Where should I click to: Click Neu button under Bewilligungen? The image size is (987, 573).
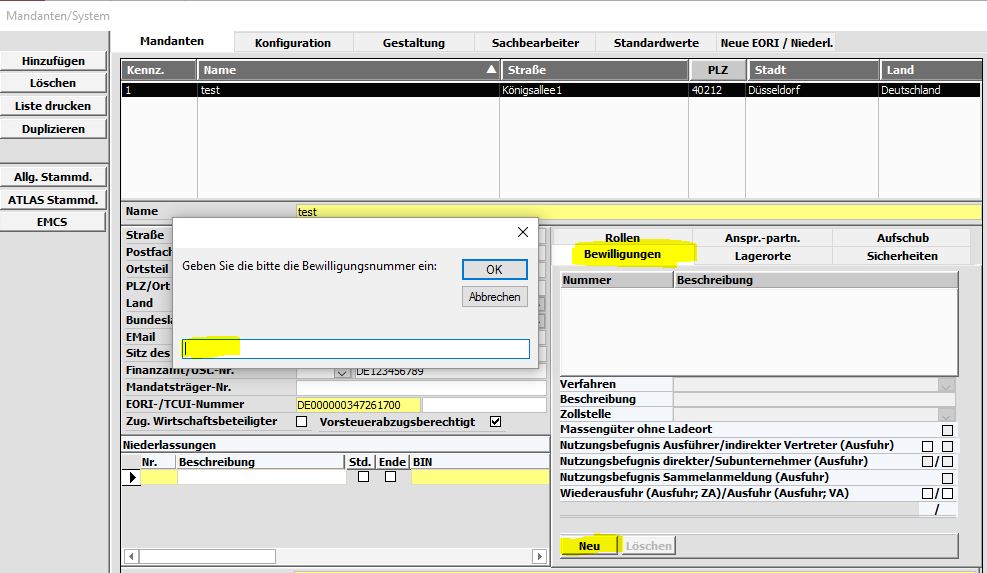[589, 546]
